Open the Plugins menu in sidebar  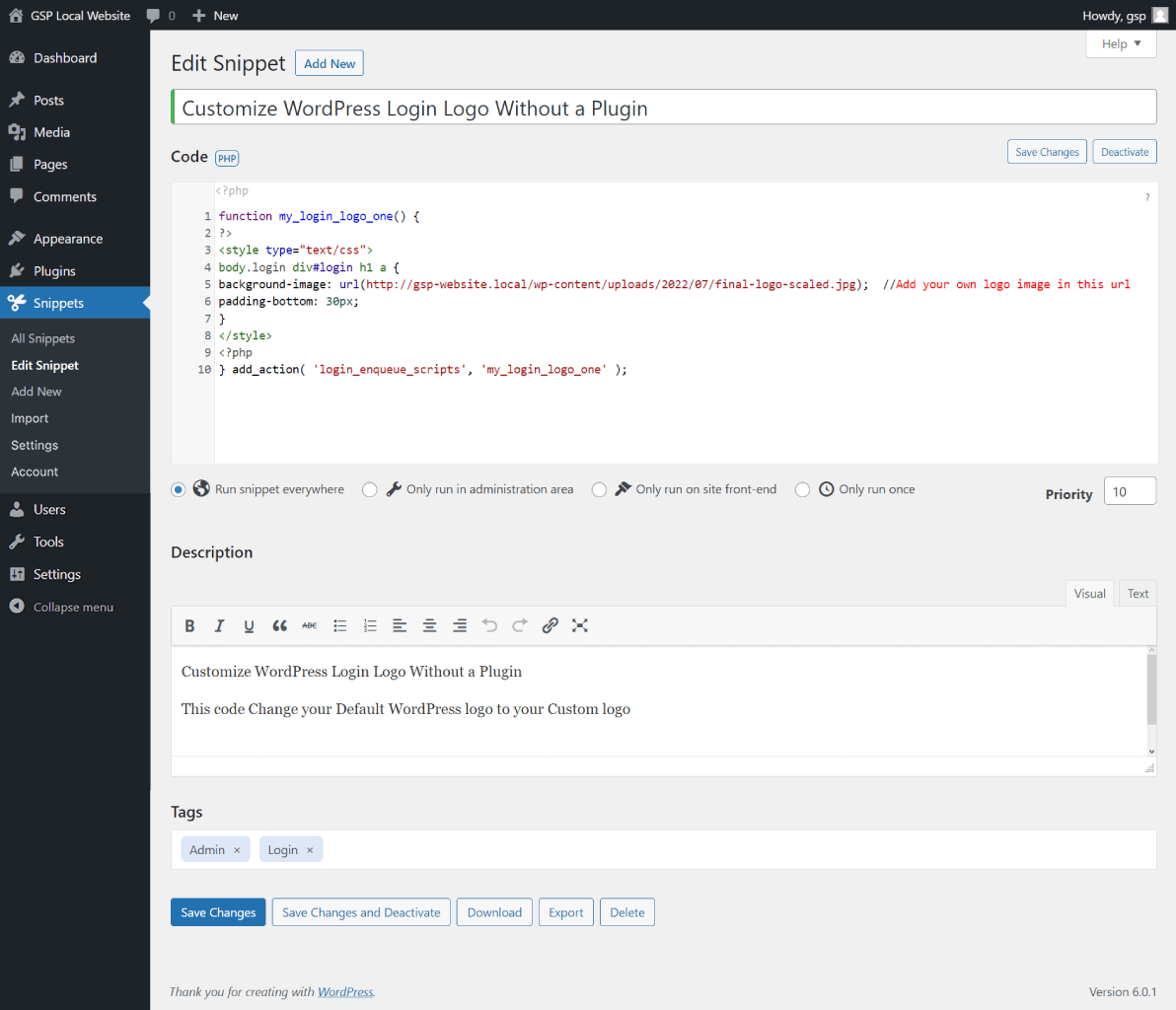54,271
